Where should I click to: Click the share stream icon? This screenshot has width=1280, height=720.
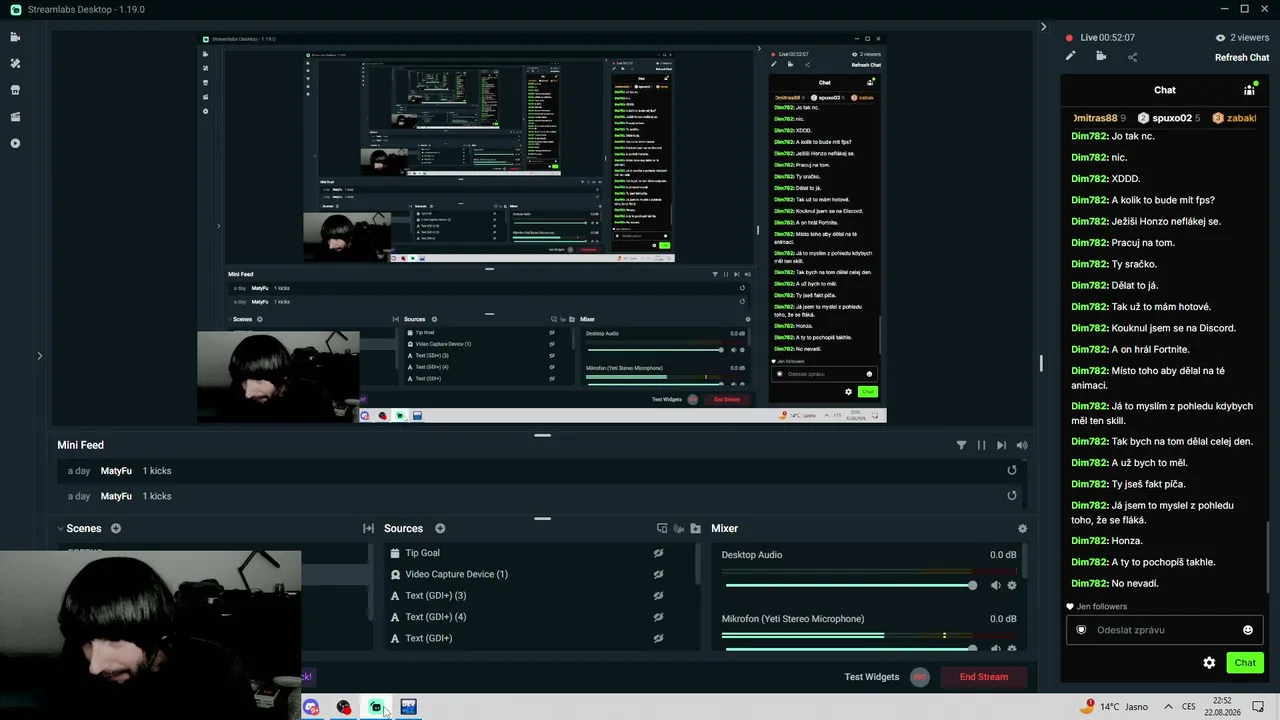pyautogui.click(x=1132, y=57)
